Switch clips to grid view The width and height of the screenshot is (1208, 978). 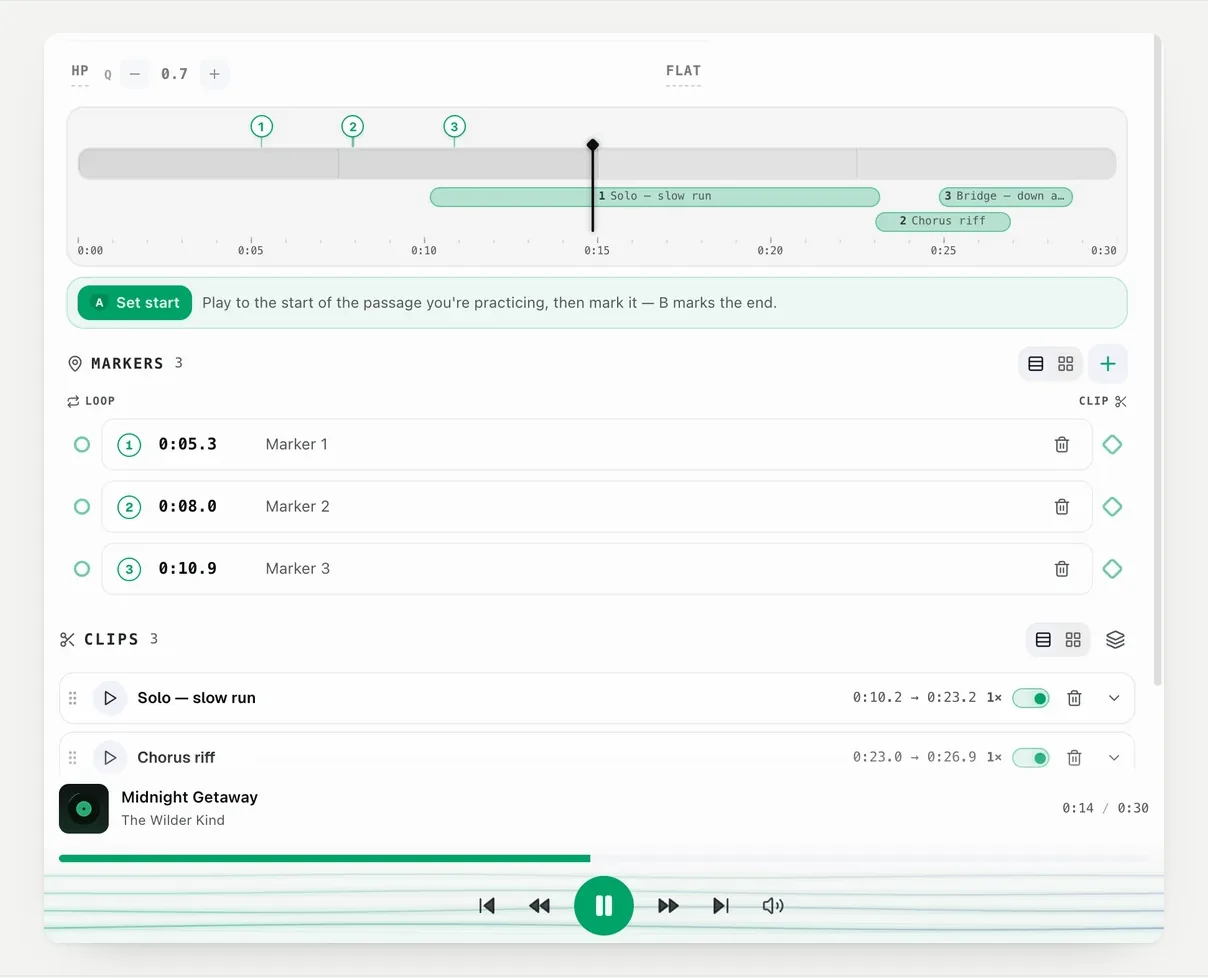1073,640
